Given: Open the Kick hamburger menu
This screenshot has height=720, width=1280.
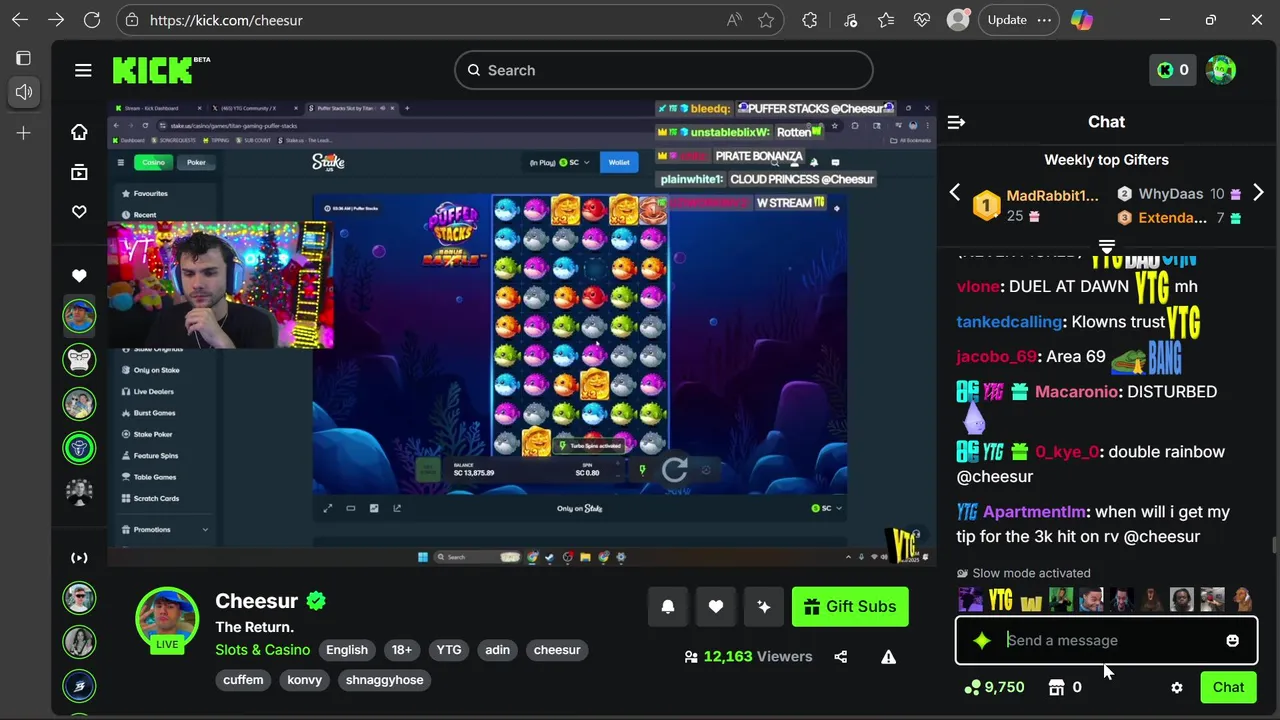Looking at the screenshot, I should tap(83, 70).
